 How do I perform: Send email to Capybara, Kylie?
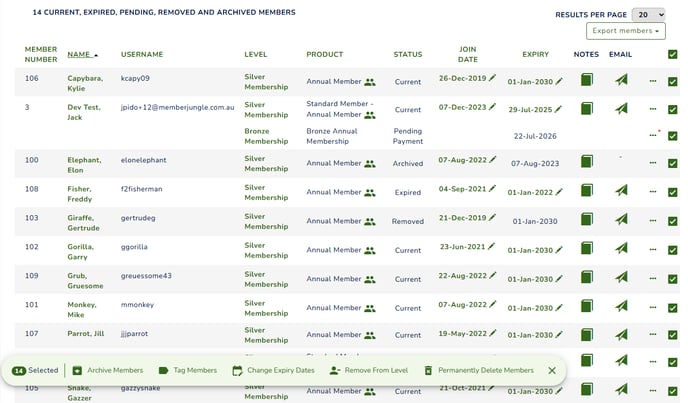click(621, 80)
